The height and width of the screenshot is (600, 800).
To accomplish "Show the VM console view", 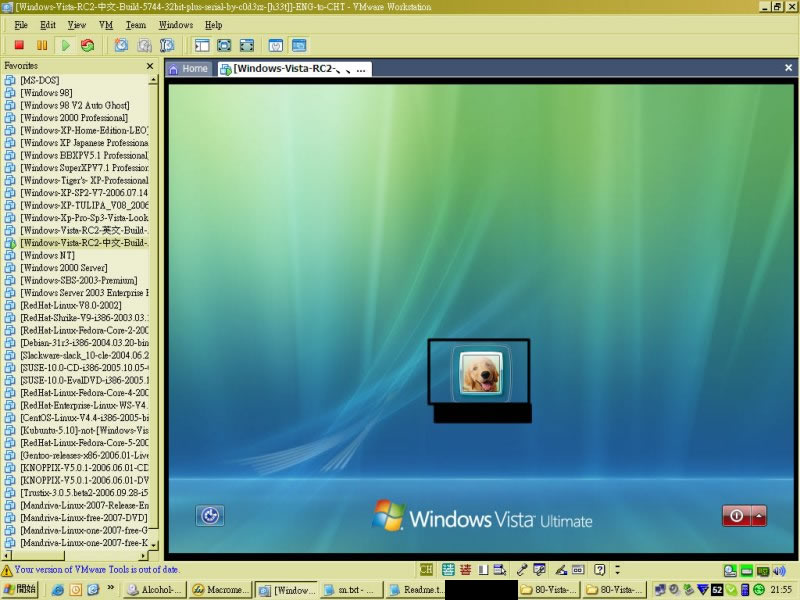I will click(299, 45).
